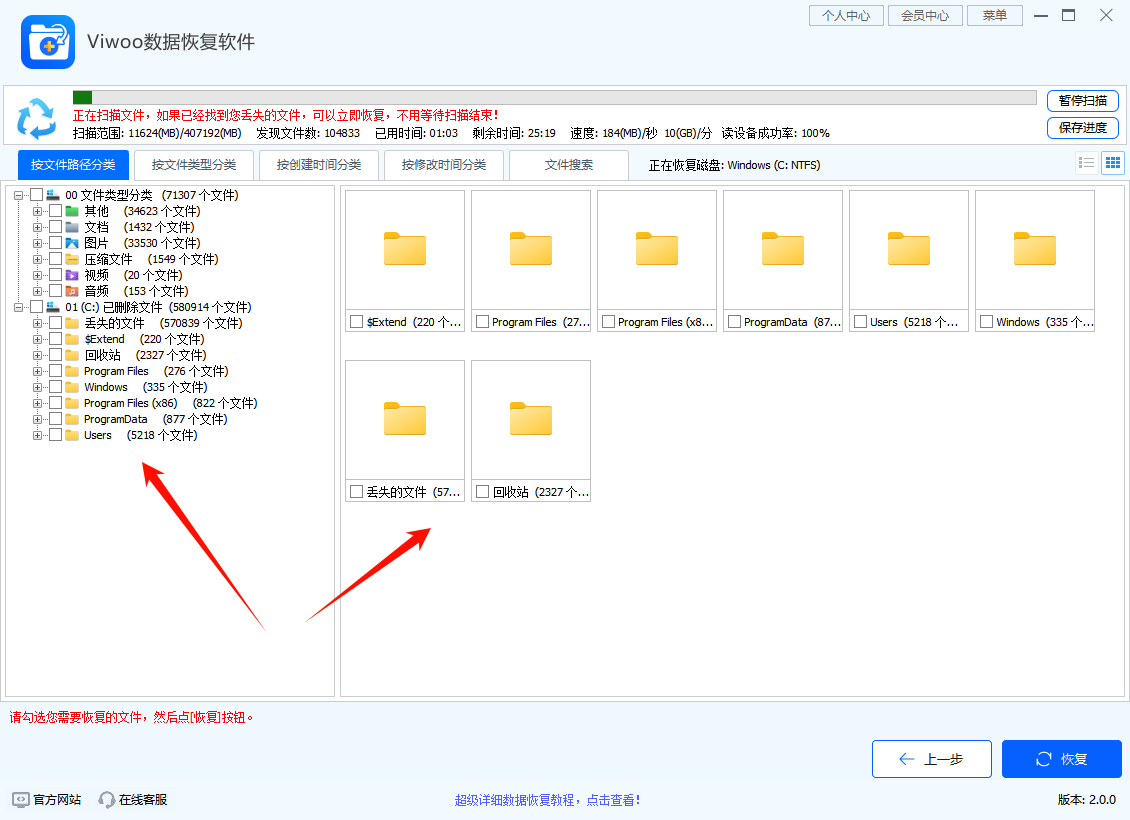Open the Program Files folder thumbnail
The height and width of the screenshot is (820, 1130).
pos(531,248)
